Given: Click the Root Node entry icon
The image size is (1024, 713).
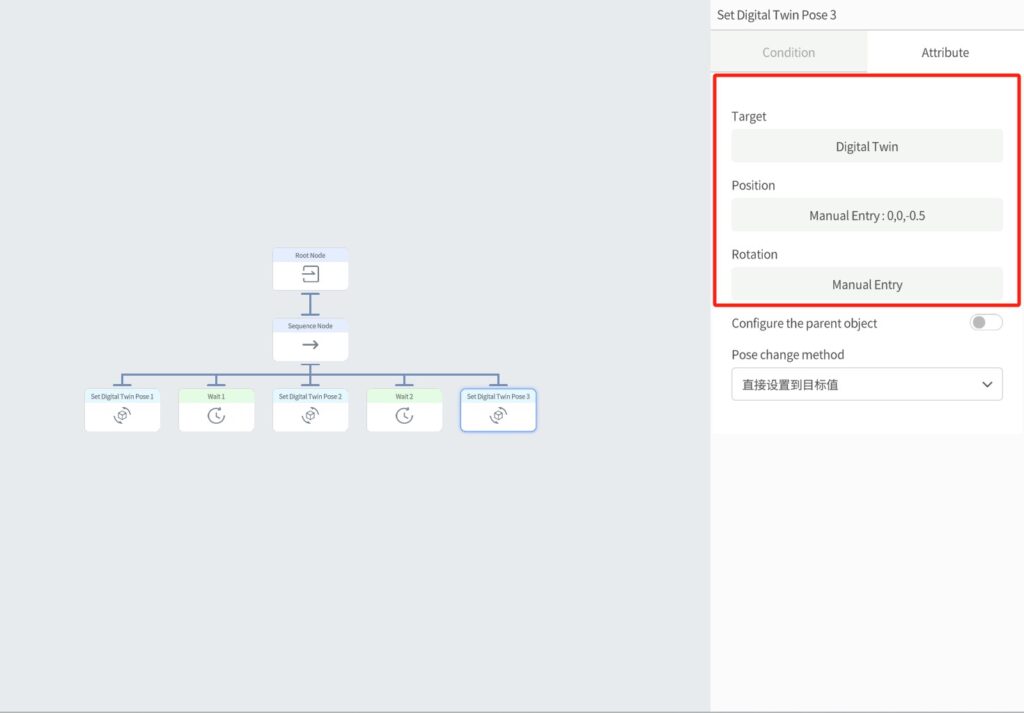Looking at the screenshot, I should pyautogui.click(x=310, y=274).
